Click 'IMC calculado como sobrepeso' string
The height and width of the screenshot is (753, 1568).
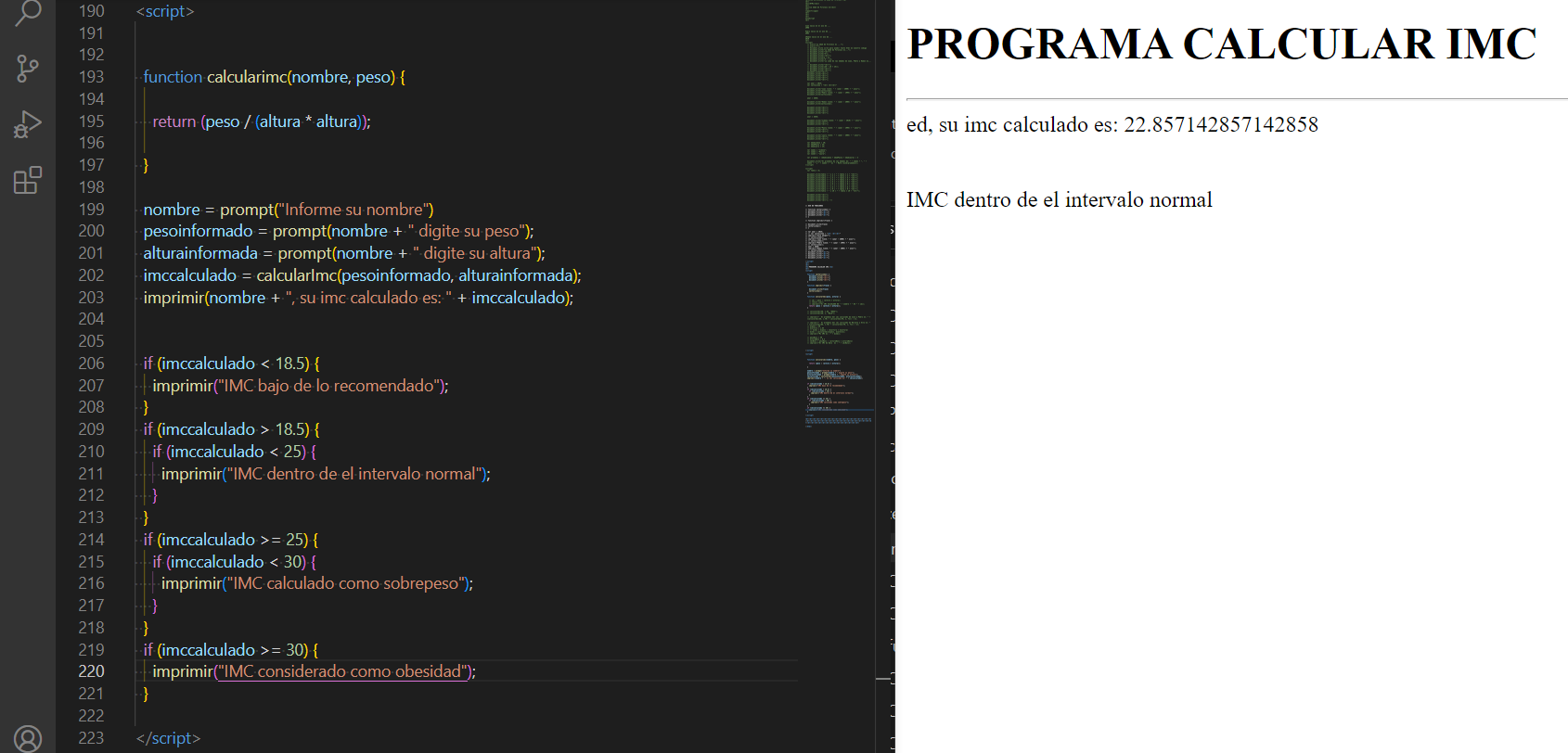point(345,583)
